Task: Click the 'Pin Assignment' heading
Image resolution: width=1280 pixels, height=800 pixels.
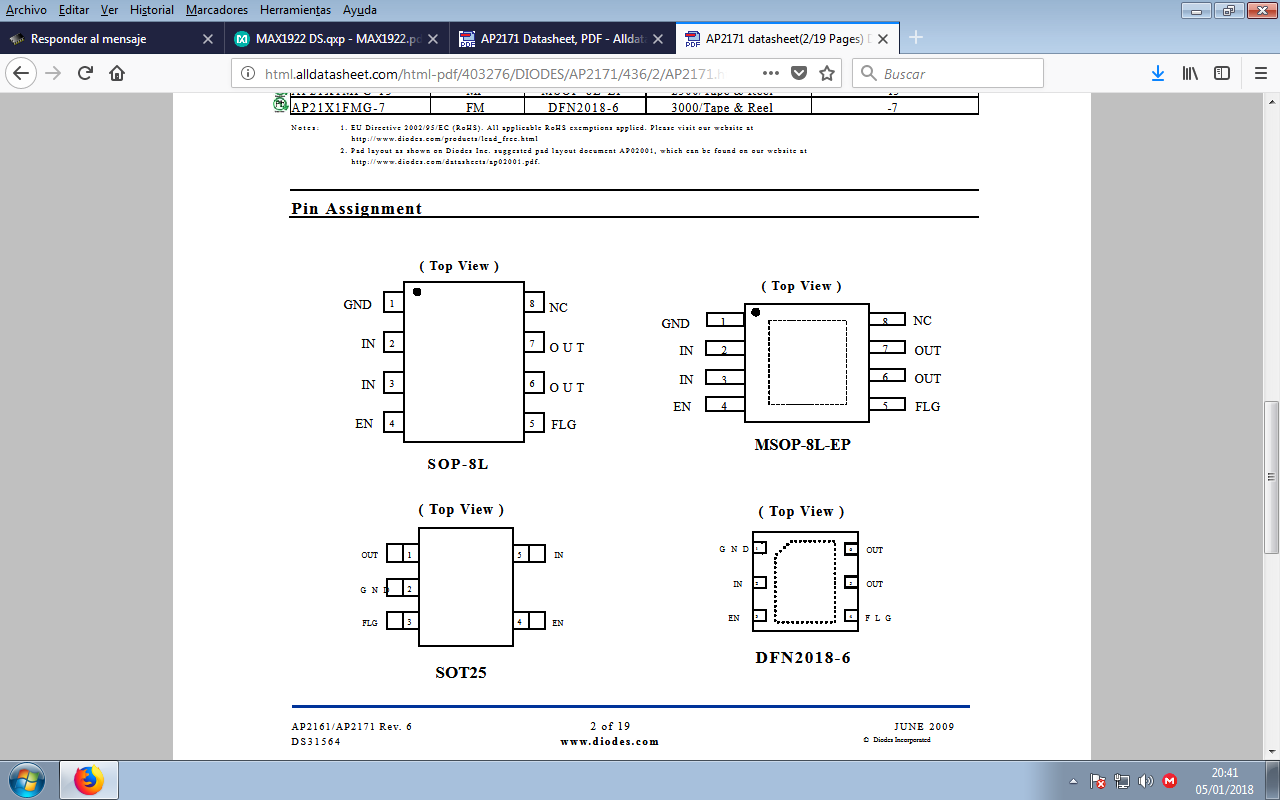Action: tap(357, 209)
